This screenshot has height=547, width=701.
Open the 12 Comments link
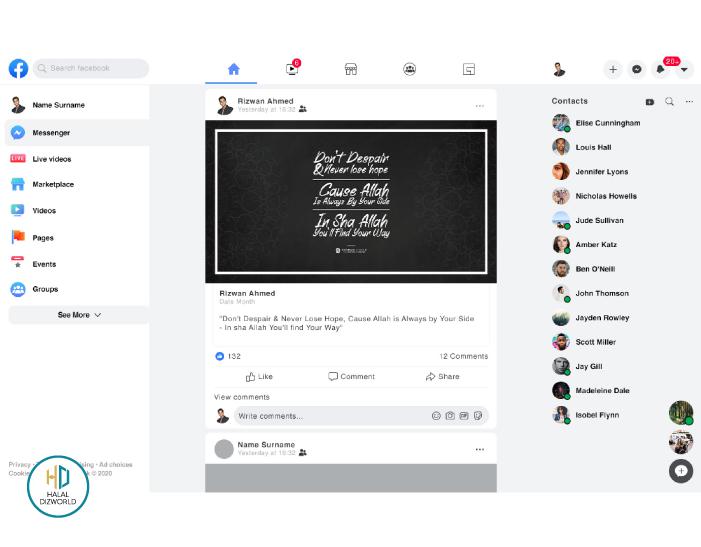point(463,356)
